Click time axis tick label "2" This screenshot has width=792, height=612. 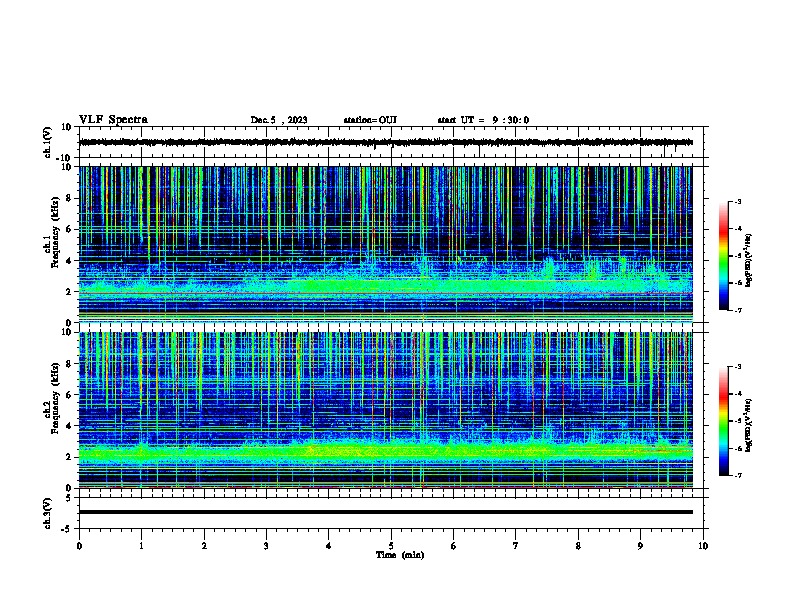[204, 546]
